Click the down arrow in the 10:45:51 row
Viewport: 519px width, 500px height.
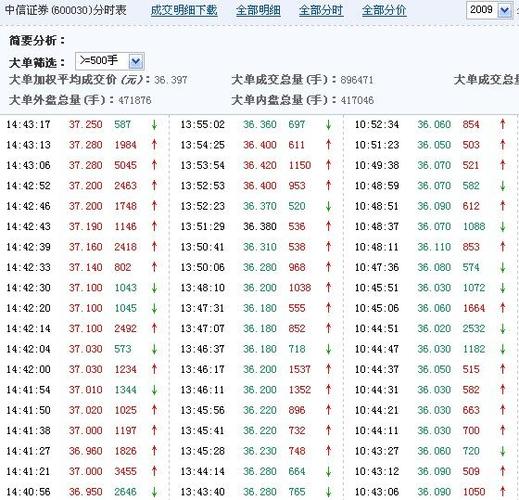(503, 288)
